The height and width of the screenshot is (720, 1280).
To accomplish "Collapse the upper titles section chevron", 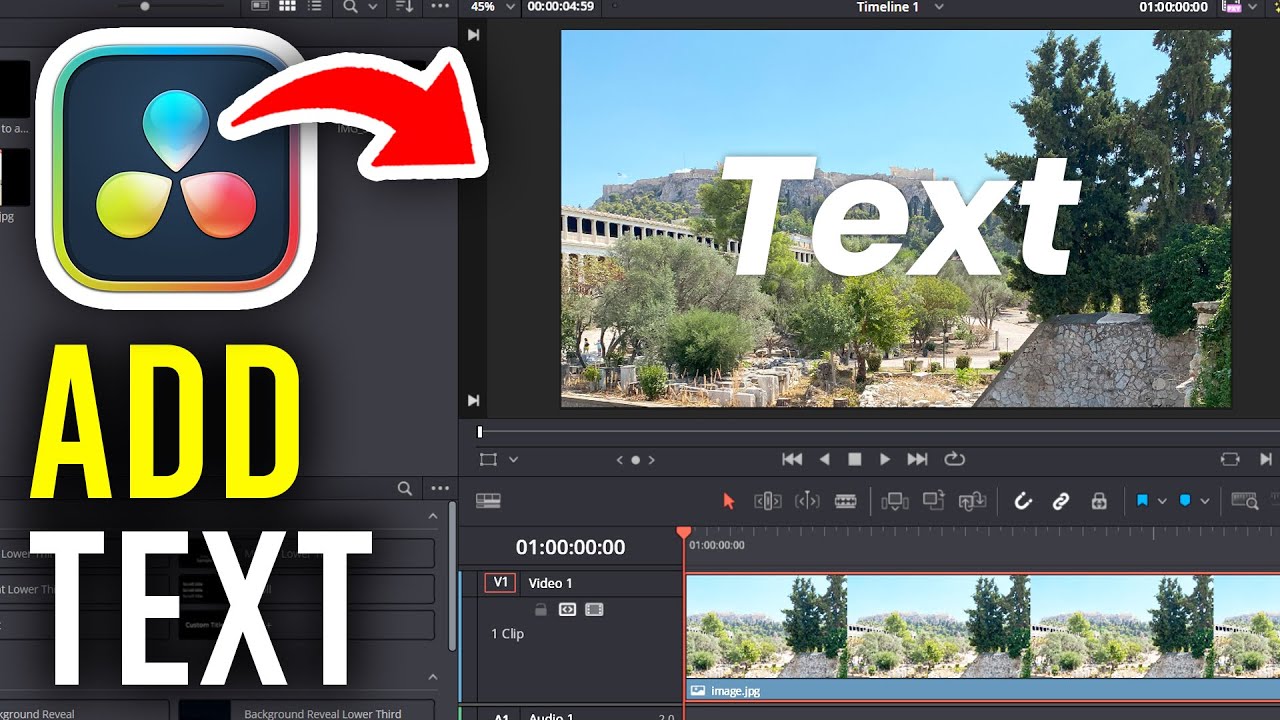I will (433, 516).
